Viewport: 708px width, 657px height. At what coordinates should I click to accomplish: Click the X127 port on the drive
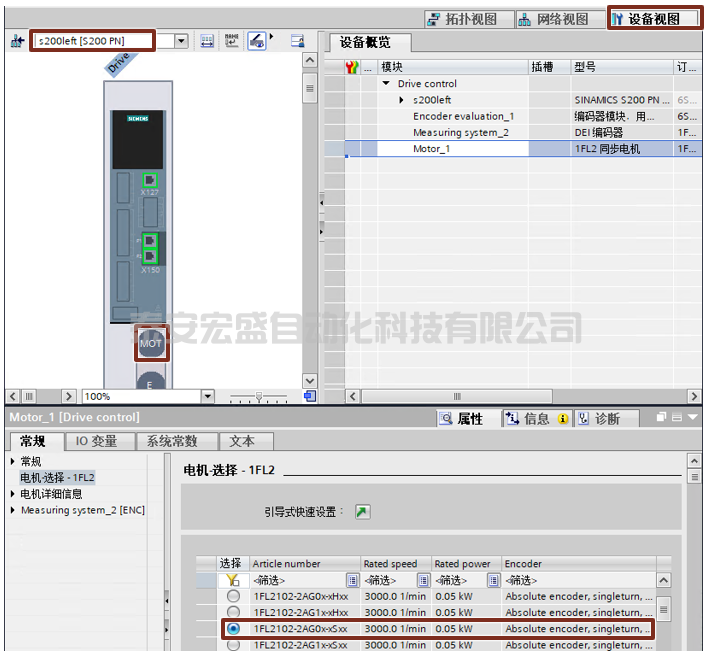click(150, 181)
